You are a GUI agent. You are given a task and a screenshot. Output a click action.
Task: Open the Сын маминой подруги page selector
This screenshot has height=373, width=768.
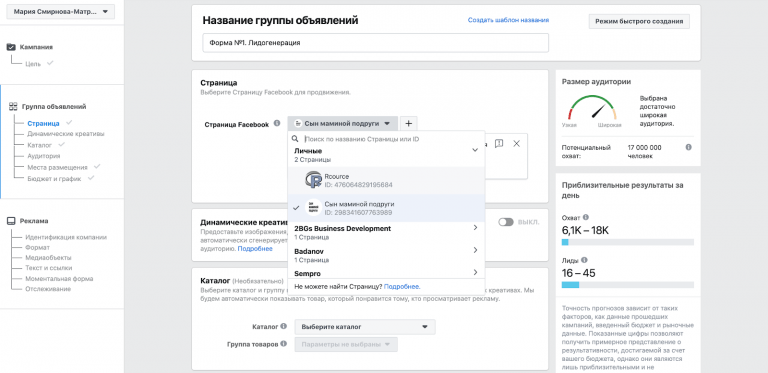click(x=342, y=124)
